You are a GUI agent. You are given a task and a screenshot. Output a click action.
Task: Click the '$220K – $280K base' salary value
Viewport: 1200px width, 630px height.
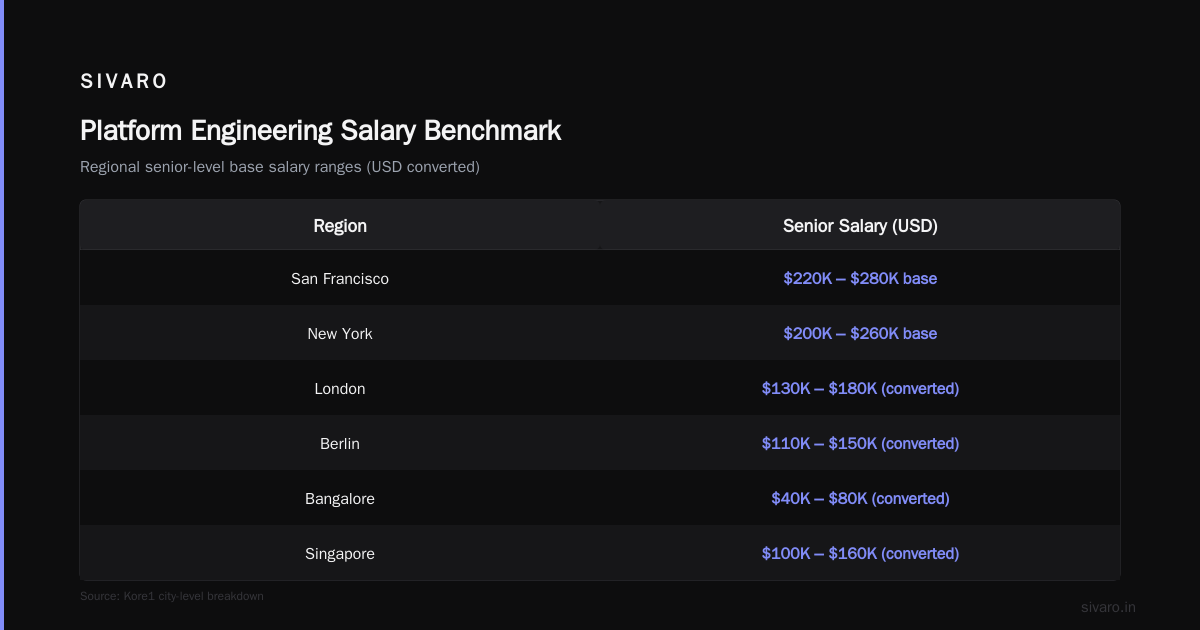[x=860, y=279]
